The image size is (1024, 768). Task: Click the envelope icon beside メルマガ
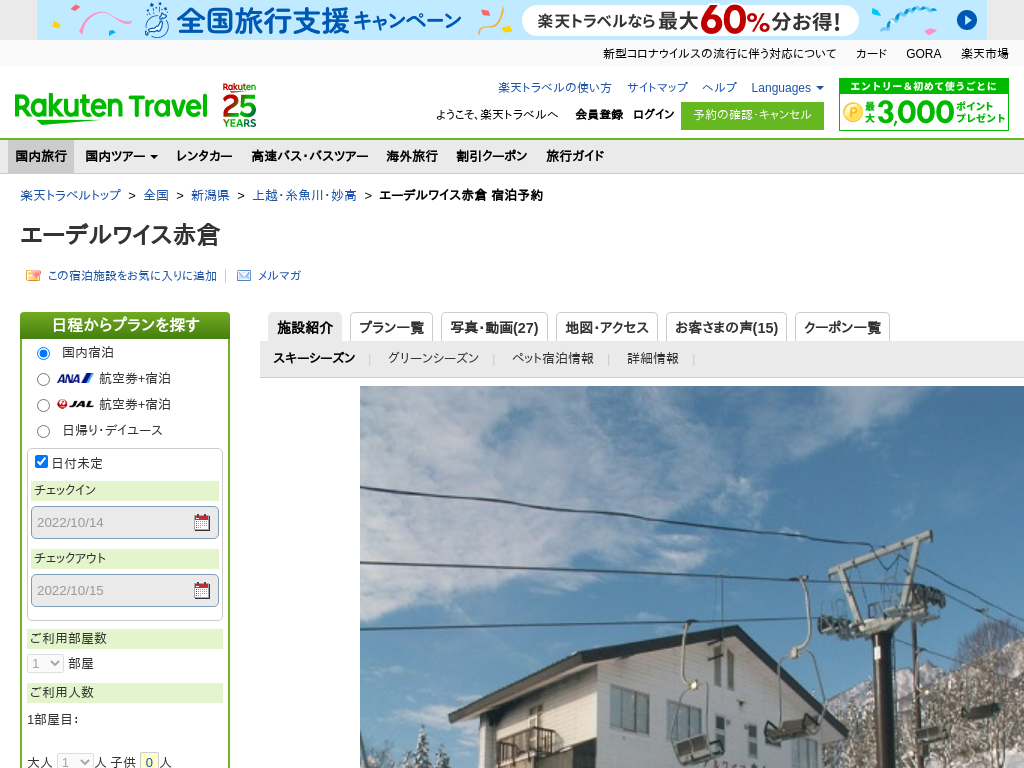click(x=244, y=276)
